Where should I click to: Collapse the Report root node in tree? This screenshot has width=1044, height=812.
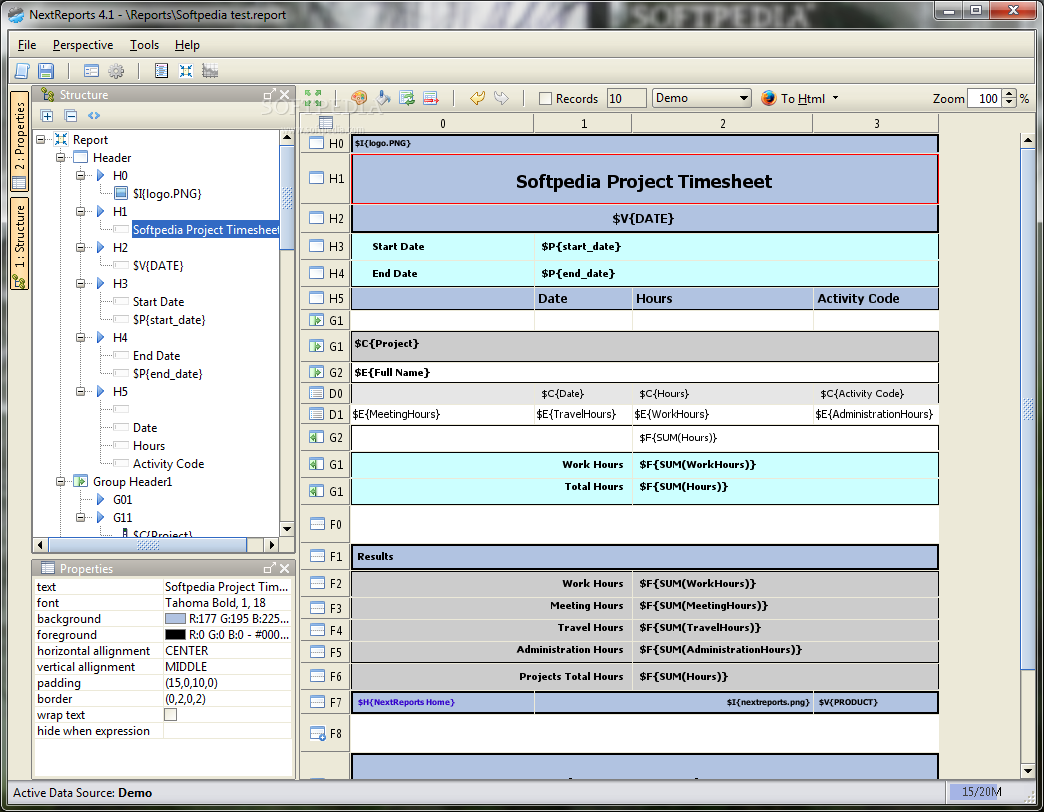41,139
